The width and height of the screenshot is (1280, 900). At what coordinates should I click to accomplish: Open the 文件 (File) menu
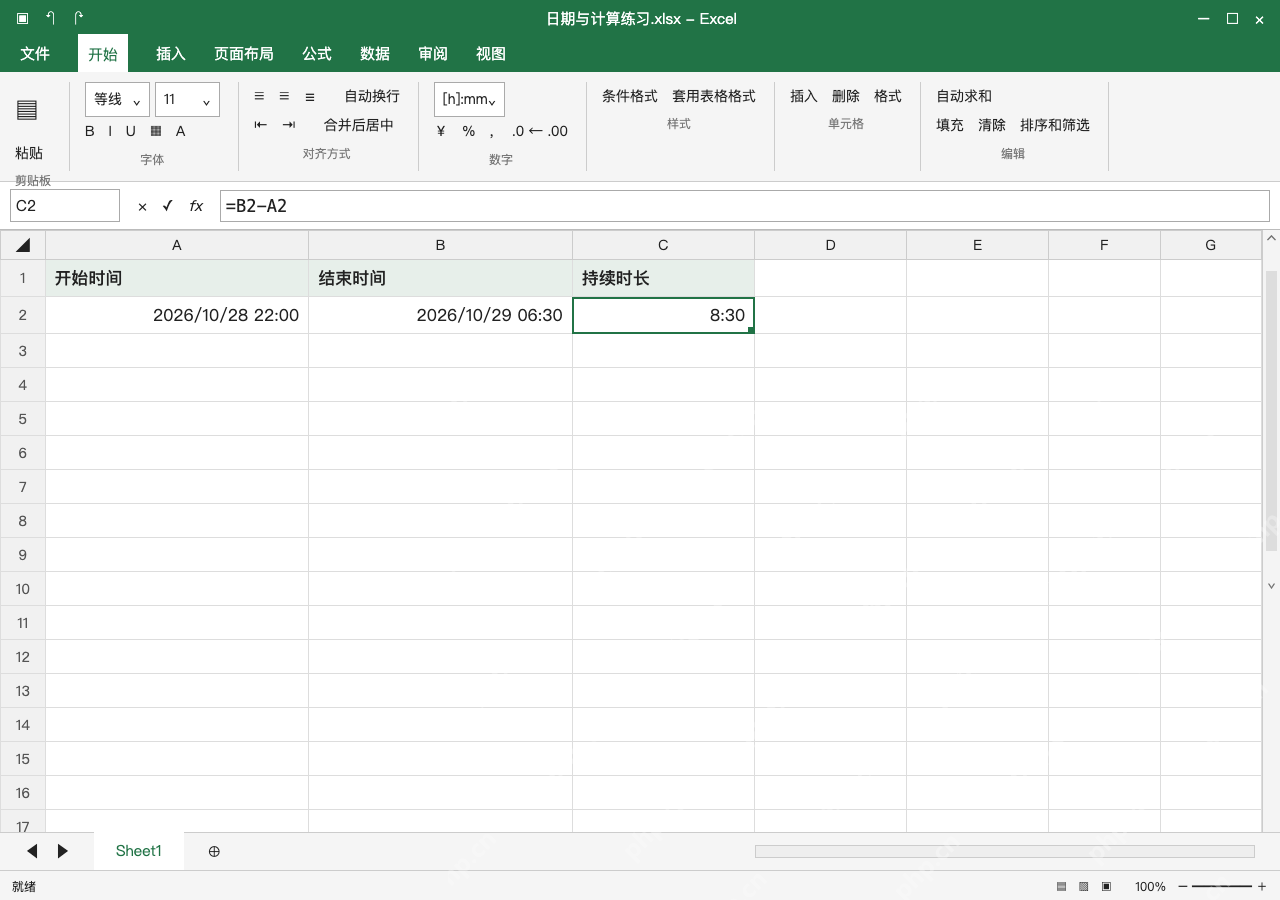point(35,54)
